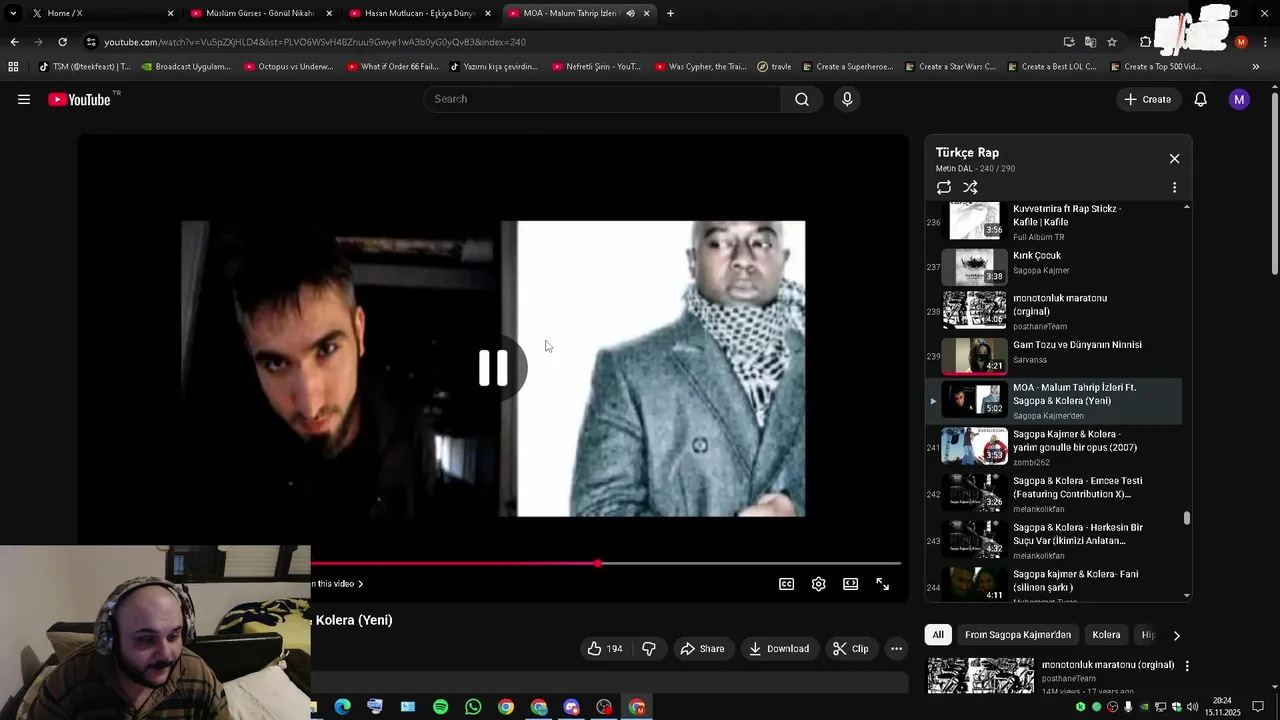Image resolution: width=1280 pixels, height=720 pixels.
Task: Toggle shuffle playlist
Action: (x=970, y=188)
